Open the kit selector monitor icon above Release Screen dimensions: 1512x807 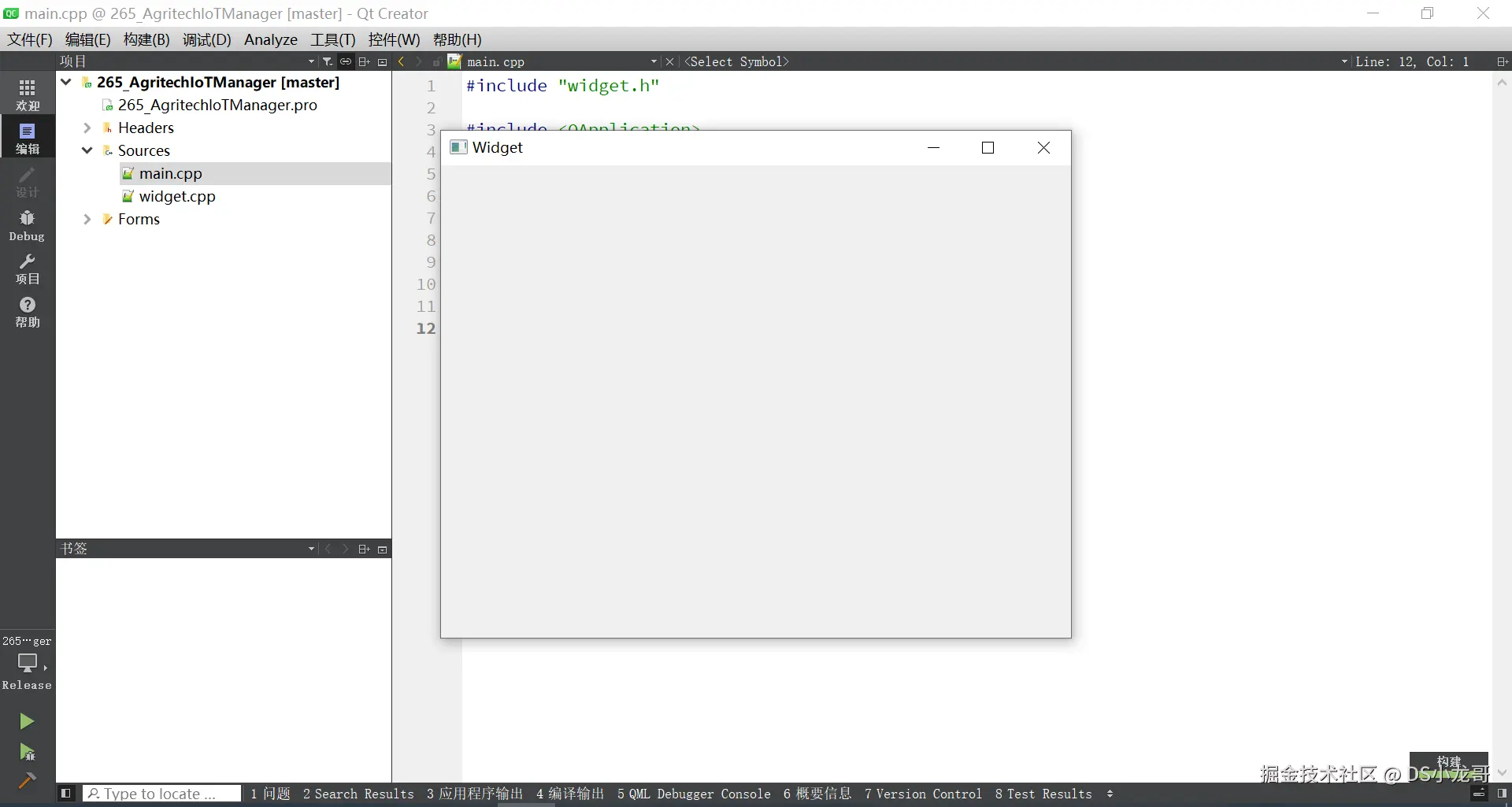(28, 663)
